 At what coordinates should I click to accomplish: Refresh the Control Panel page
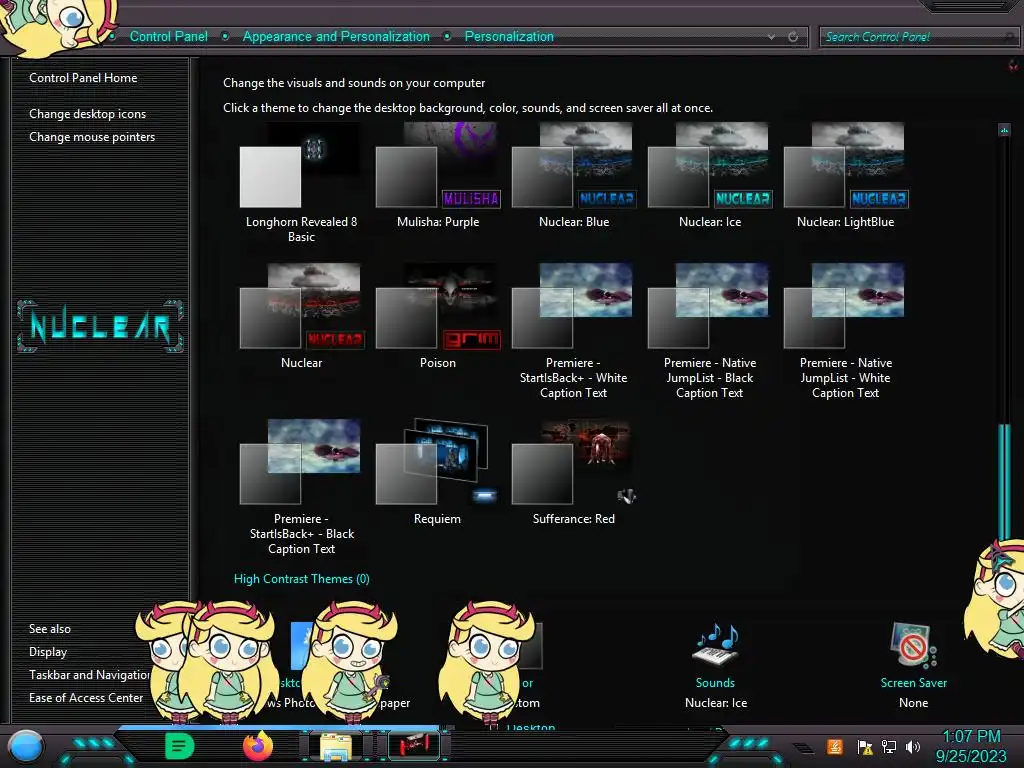pos(793,37)
